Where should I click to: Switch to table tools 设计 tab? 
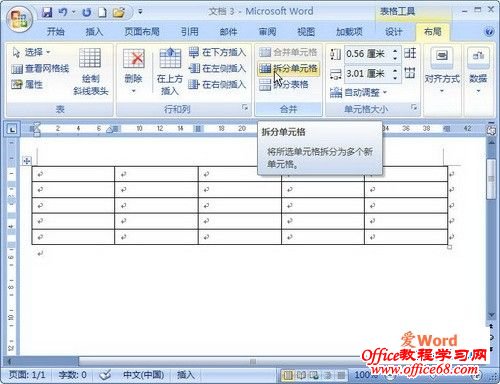click(394, 32)
